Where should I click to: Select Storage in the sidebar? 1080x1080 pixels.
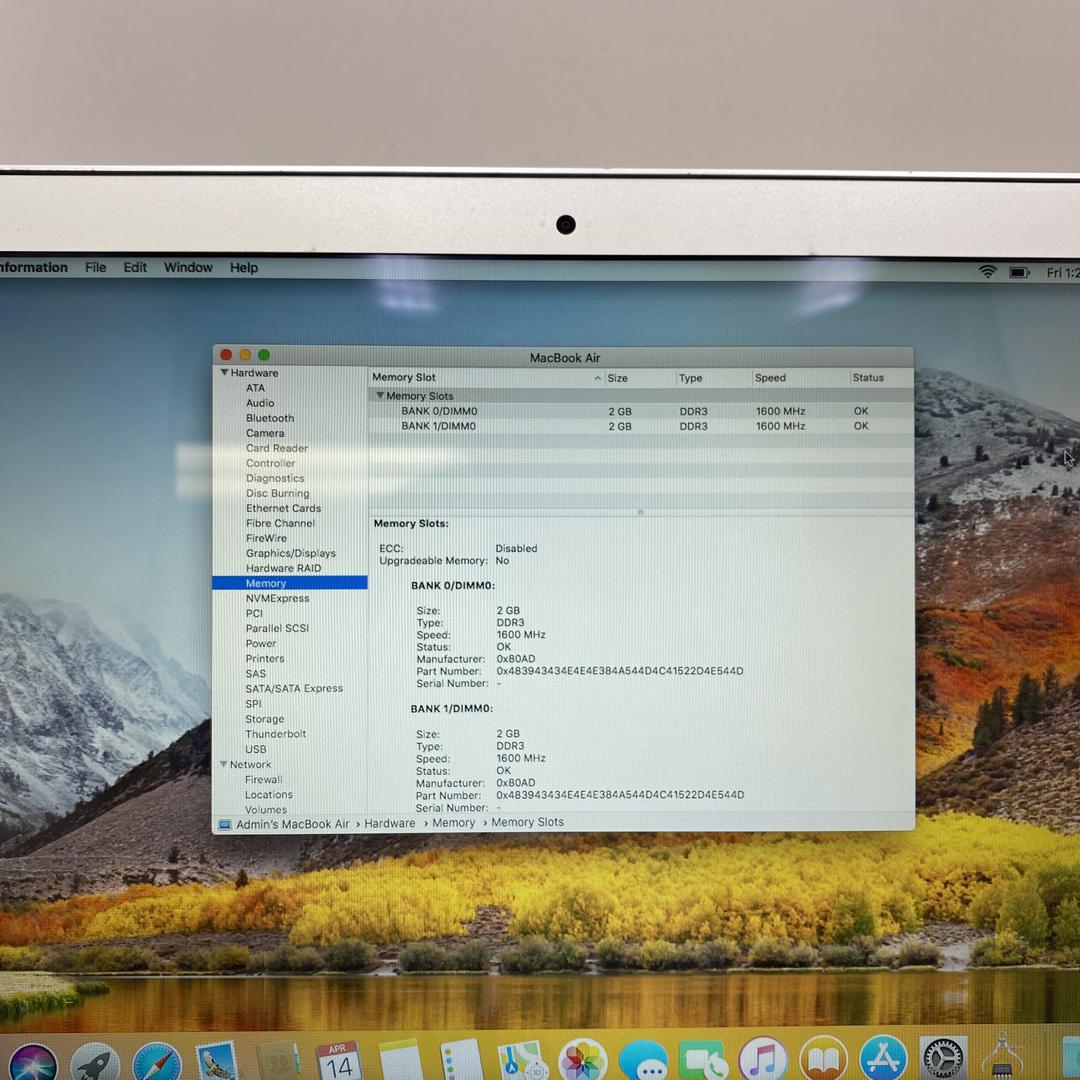coord(264,719)
